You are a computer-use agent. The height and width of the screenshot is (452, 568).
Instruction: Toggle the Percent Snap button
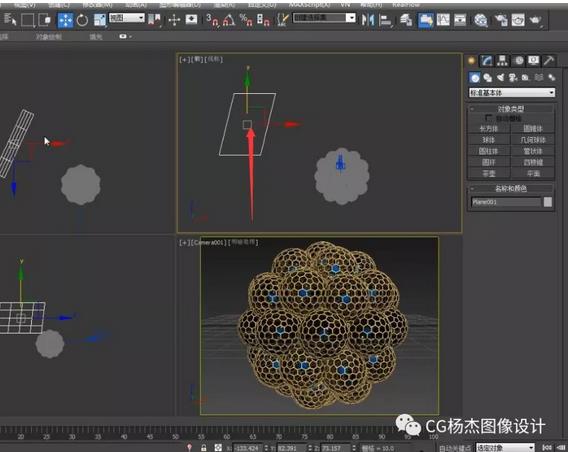tap(246, 20)
